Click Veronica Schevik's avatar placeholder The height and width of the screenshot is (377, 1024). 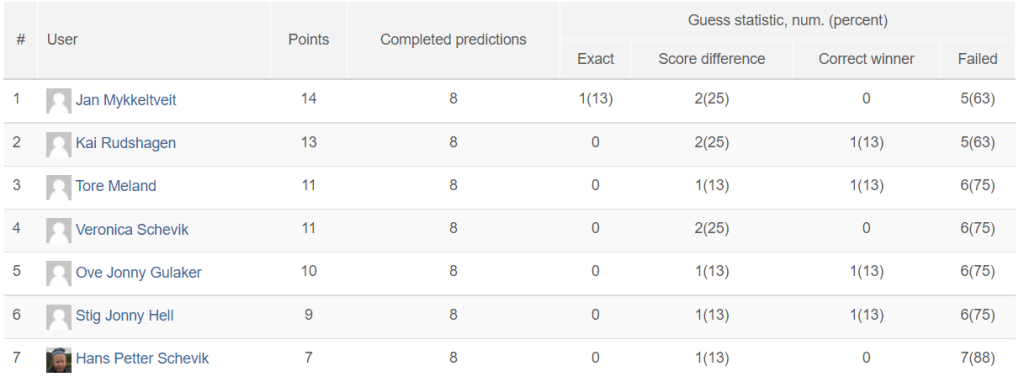(59, 231)
